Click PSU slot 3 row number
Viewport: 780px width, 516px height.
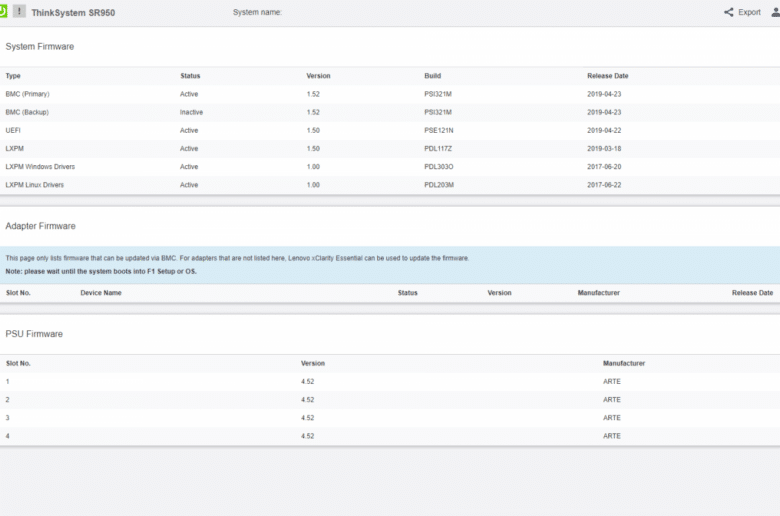pyautogui.click(x=7, y=418)
